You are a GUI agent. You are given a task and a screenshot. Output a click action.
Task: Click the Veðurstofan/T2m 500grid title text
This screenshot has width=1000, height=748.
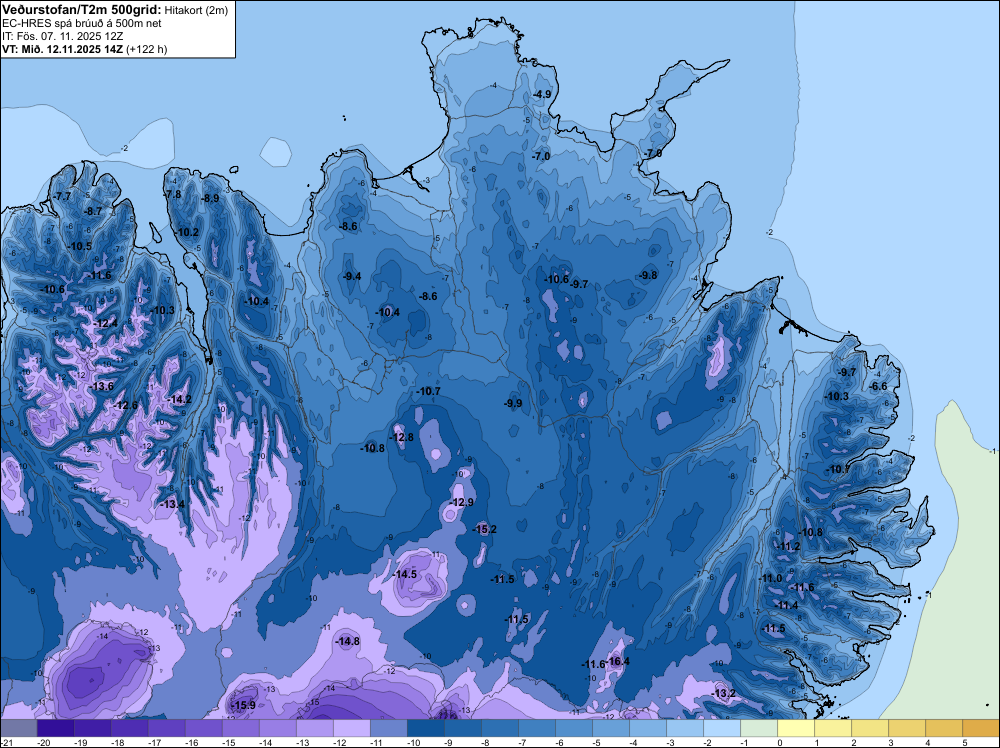(x=80, y=10)
